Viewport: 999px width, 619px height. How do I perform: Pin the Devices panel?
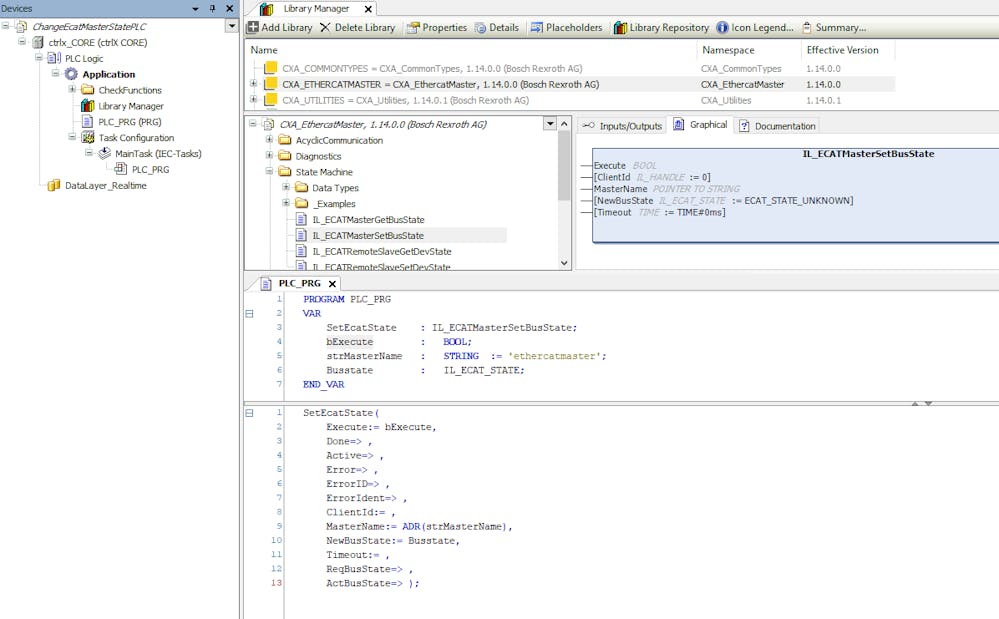[x=212, y=9]
